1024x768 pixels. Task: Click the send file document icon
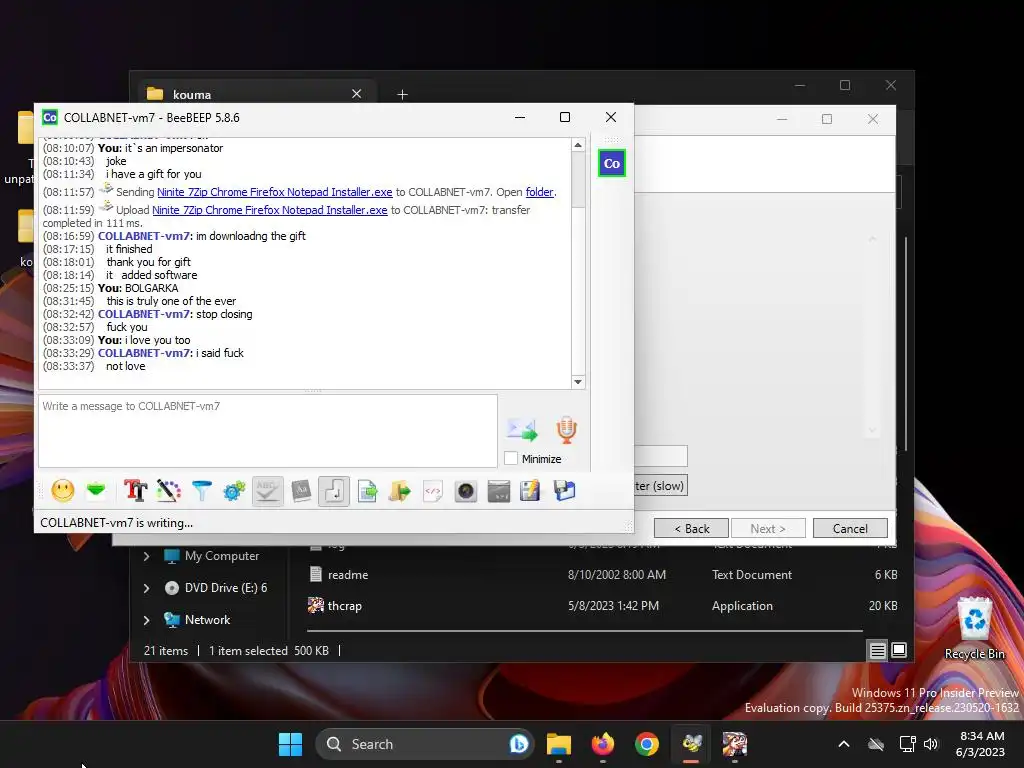[x=368, y=490]
